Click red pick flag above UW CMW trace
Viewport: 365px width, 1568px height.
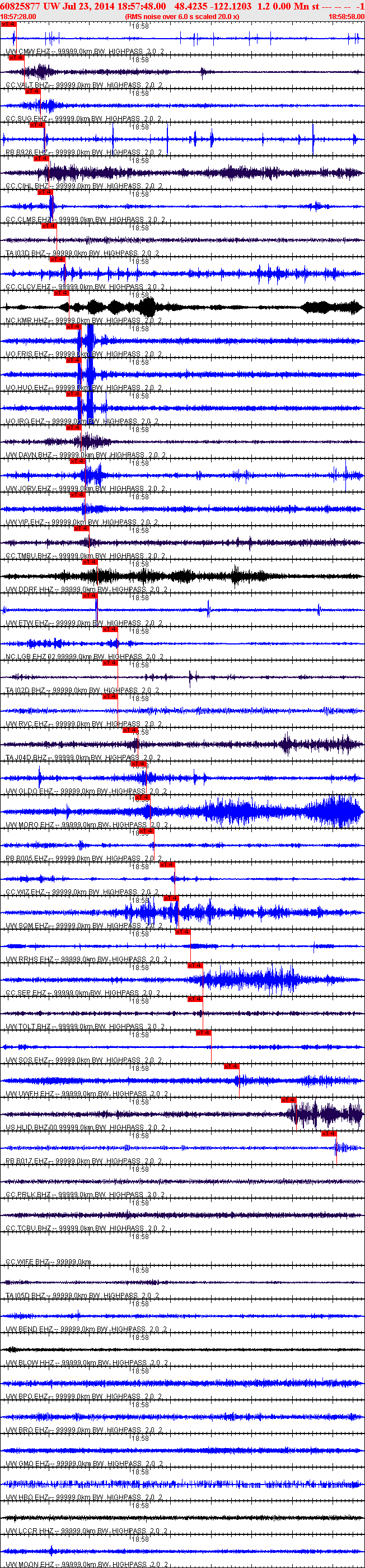click(8, 24)
